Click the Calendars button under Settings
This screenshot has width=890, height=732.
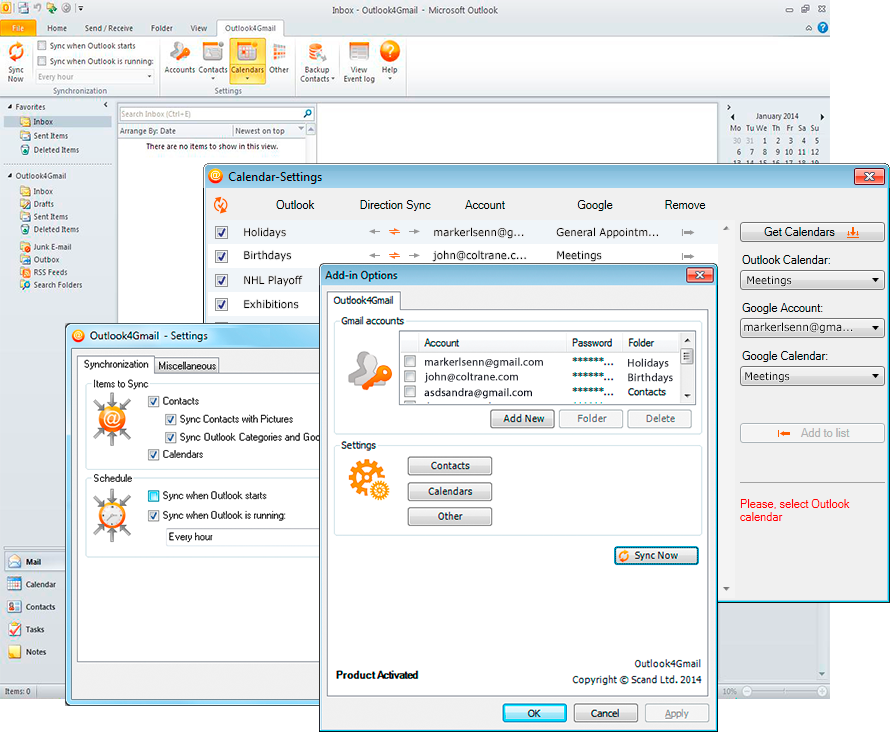pos(450,491)
